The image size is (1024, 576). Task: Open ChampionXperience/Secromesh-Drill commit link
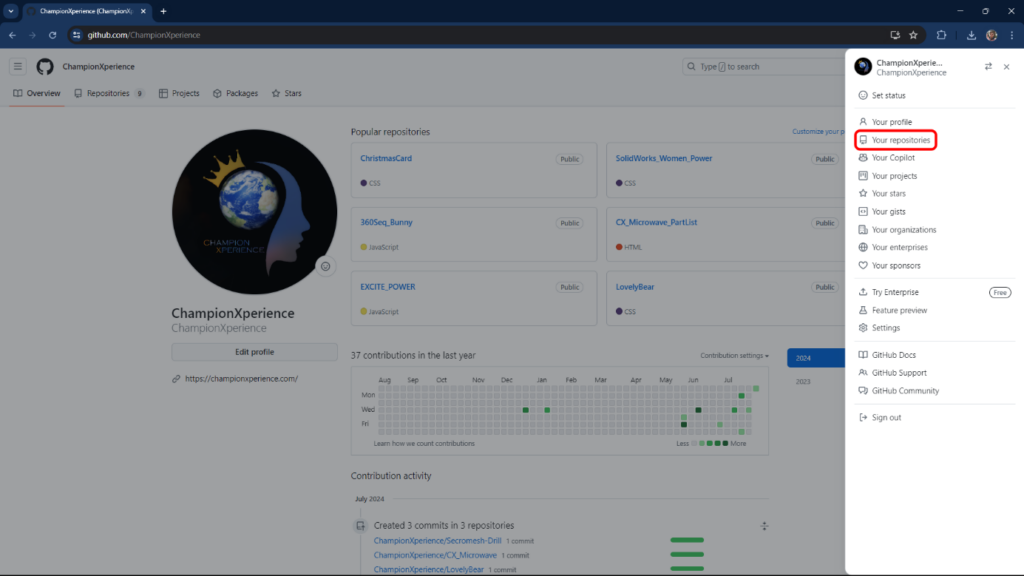[x=438, y=541]
